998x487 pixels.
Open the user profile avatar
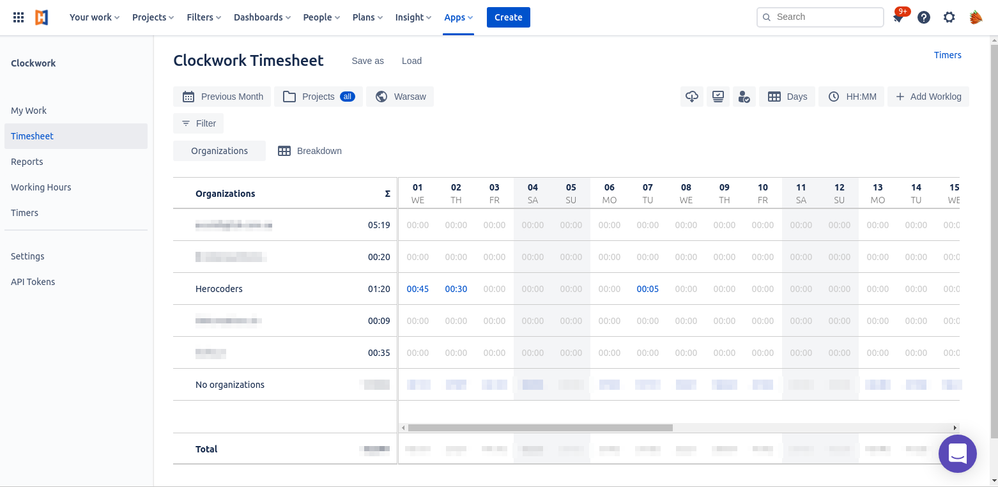(976, 17)
